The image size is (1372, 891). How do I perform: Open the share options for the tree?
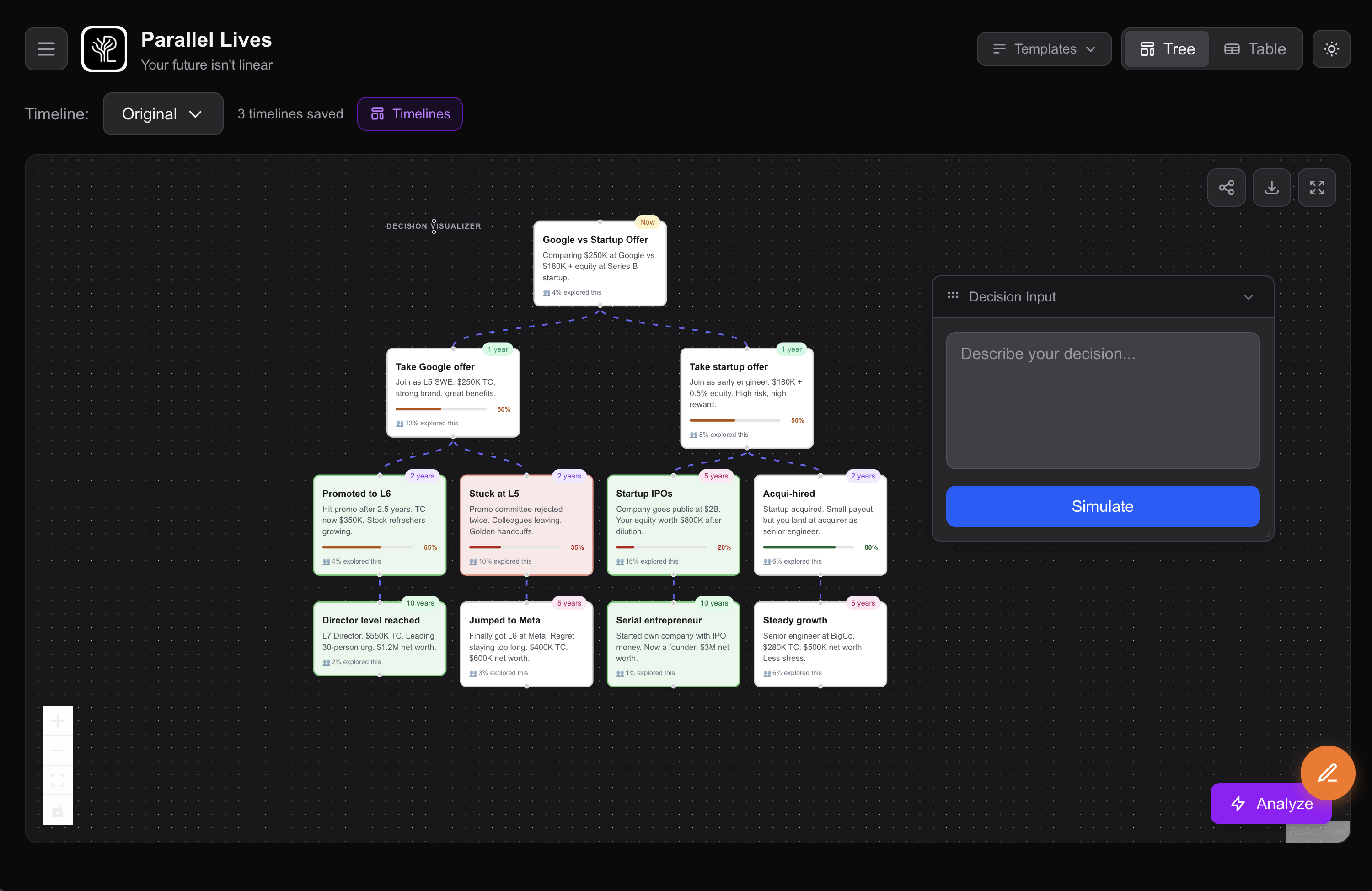click(1226, 188)
